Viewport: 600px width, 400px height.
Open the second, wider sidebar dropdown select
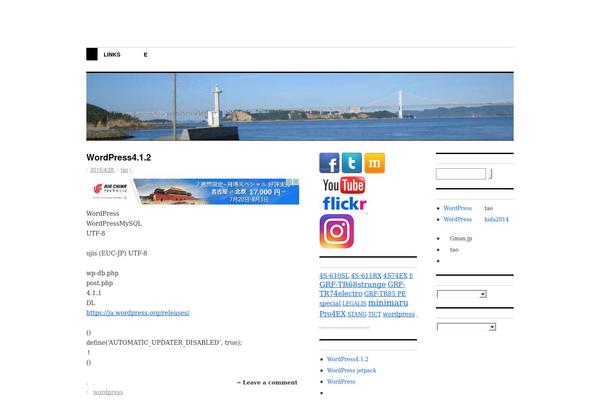pyautogui.click(x=466, y=327)
